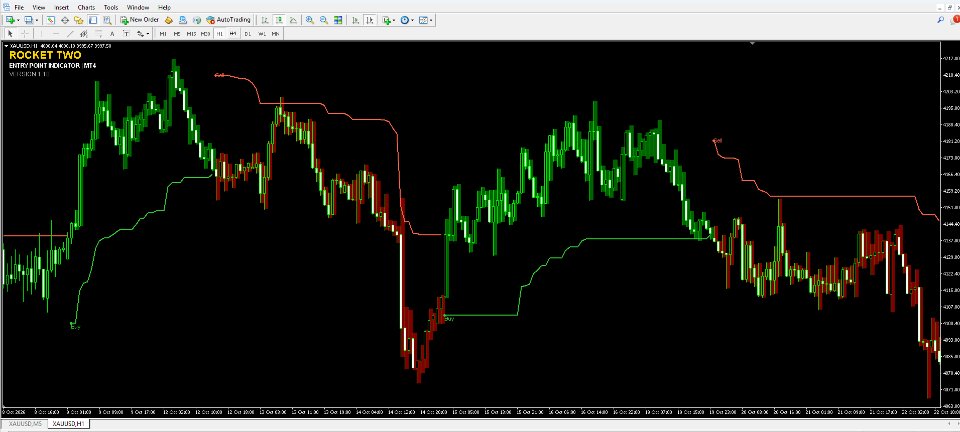Expand the Arrows objects dropdown arrow

point(148,34)
